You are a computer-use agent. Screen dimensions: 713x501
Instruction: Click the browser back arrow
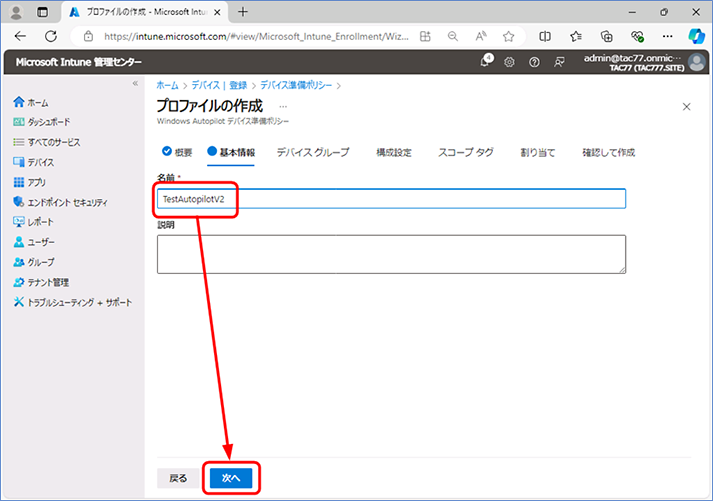[x=20, y=36]
